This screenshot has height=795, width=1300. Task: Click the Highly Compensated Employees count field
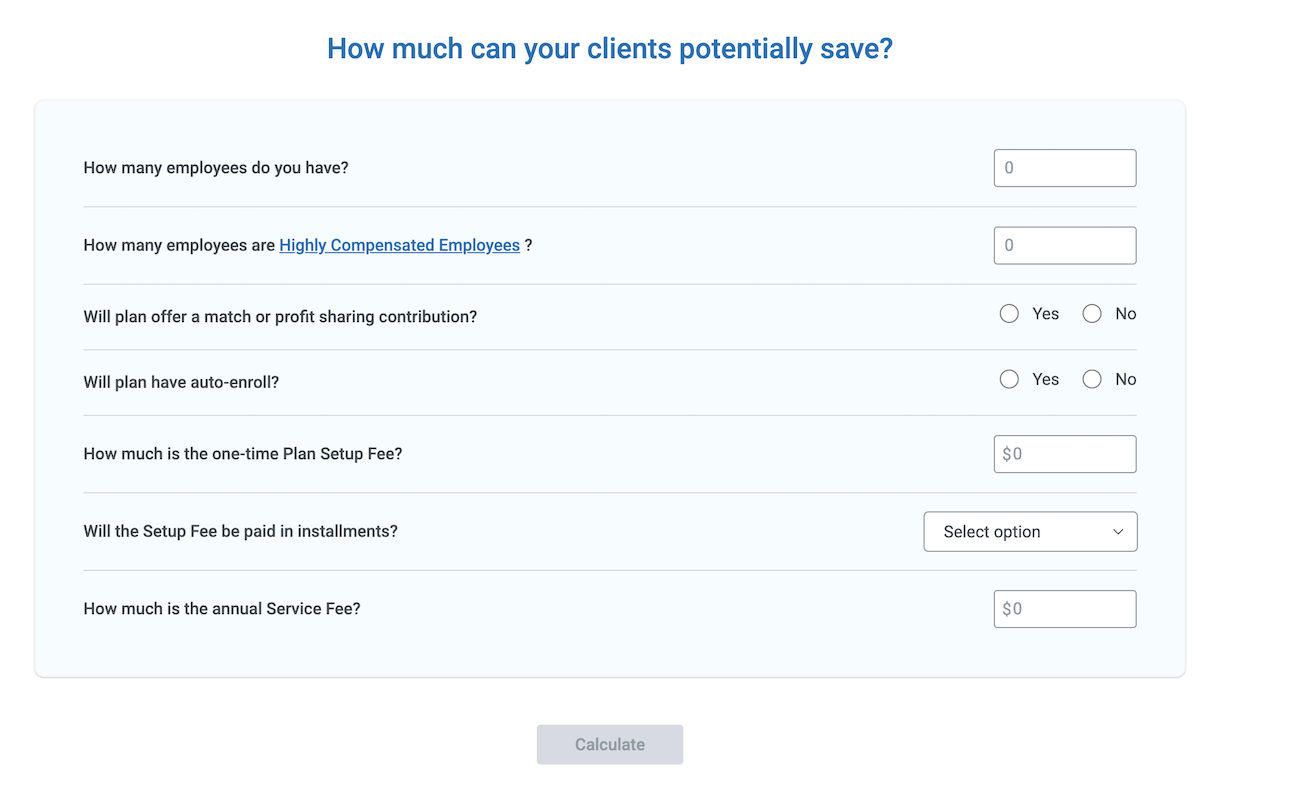click(x=1064, y=246)
